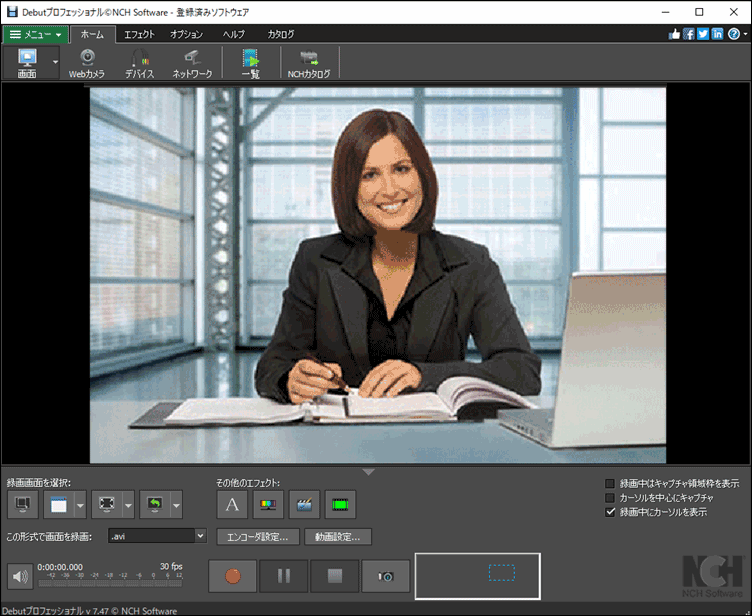Expand the window capture dropdown arrow
This screenshot has width=752, height=616.
(x=80, y=504)
